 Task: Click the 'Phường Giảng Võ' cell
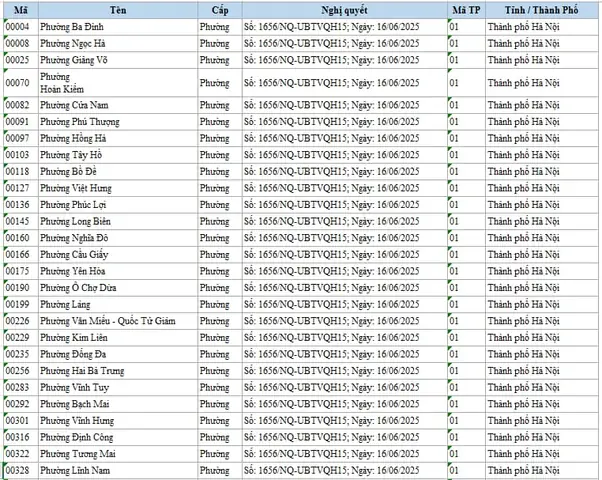click(118, 60)
